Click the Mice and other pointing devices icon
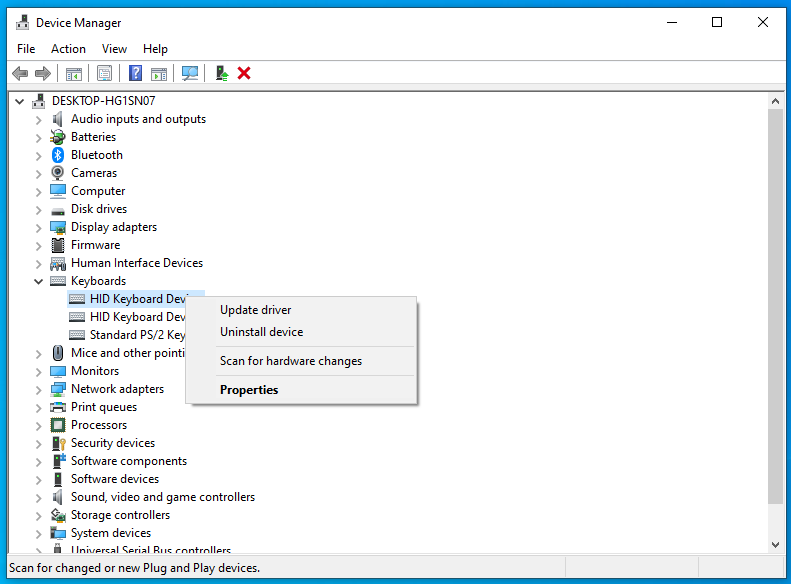The width and height of the screenshot is (791, 584). pyautogui.click(x=58, y=353)
